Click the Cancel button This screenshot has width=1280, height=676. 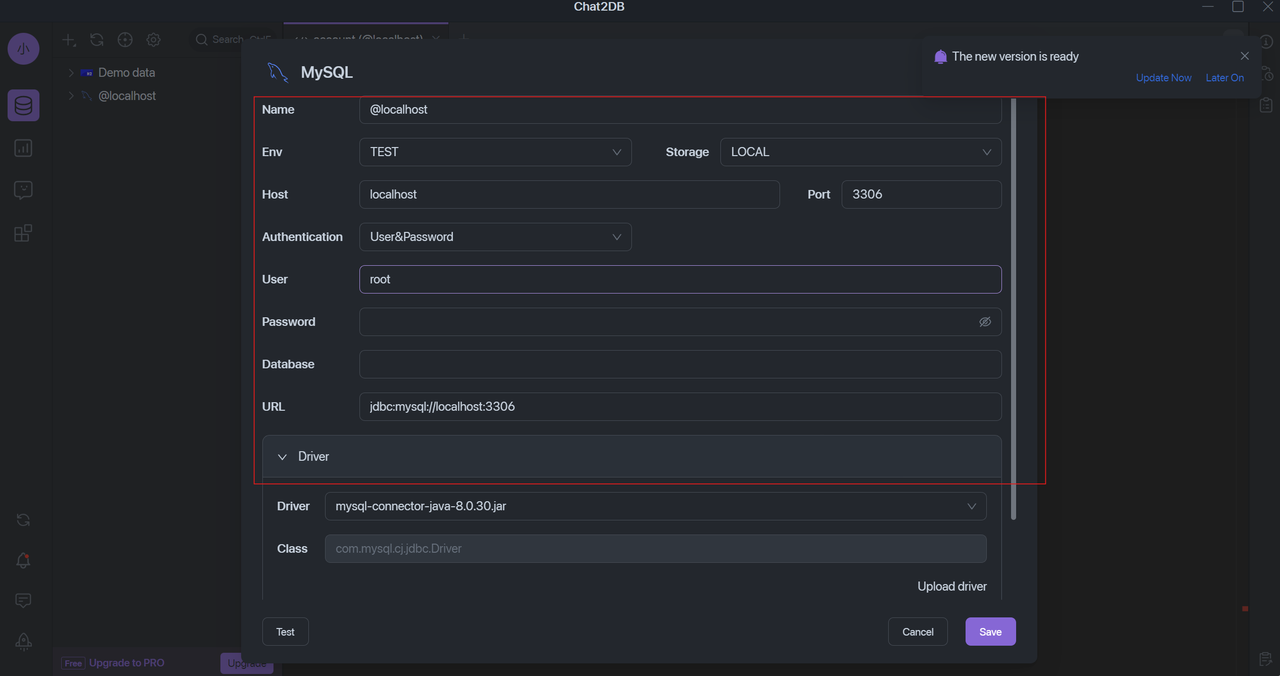tap(918, 632)
